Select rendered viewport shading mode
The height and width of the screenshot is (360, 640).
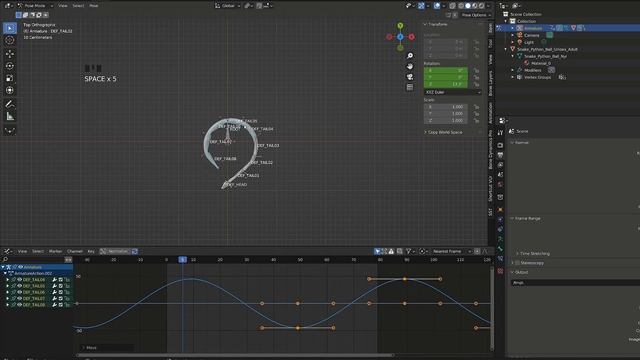tap(482, 6)
